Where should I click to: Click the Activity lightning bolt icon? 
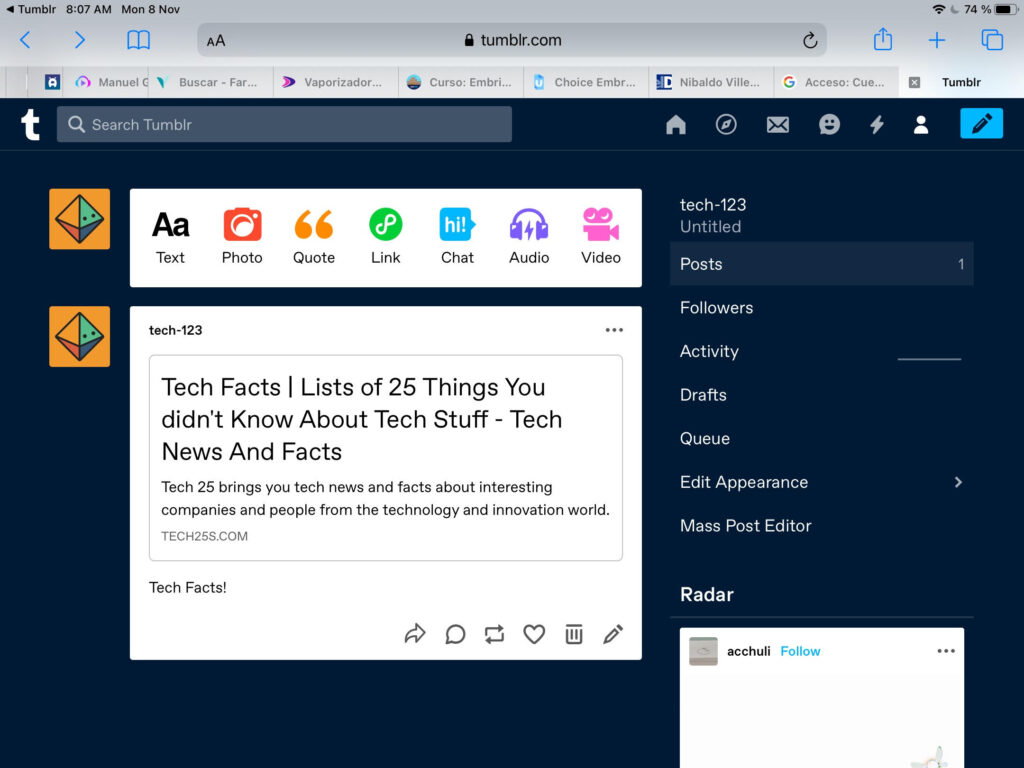point(876,125)
